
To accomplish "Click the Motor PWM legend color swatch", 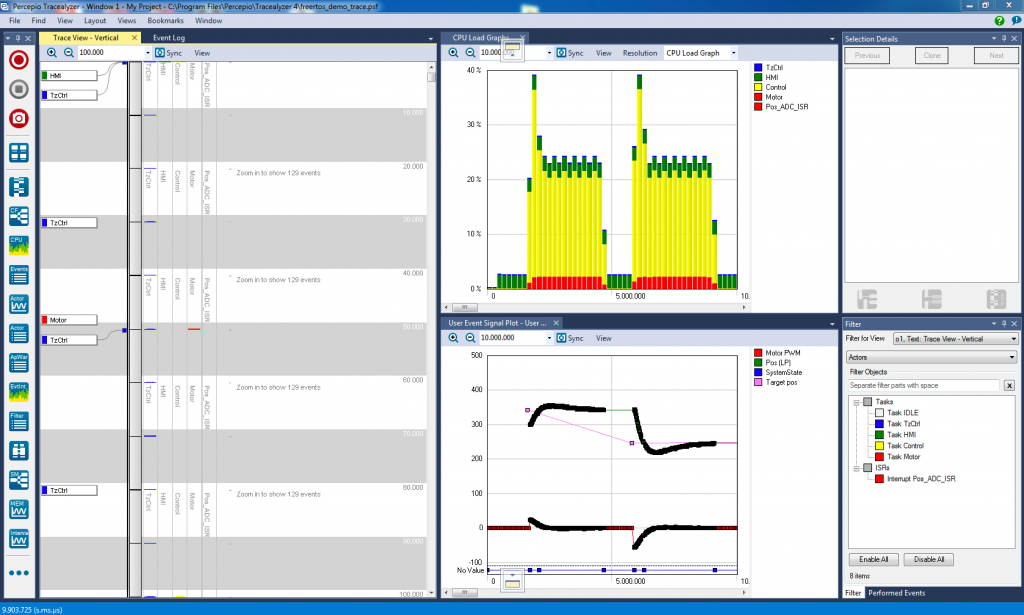I will (x=757, y=353).
